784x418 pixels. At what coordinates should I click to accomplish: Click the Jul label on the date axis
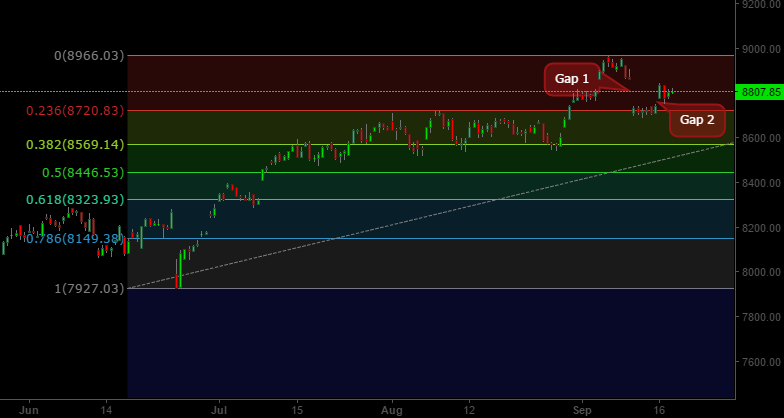point(219,410)
